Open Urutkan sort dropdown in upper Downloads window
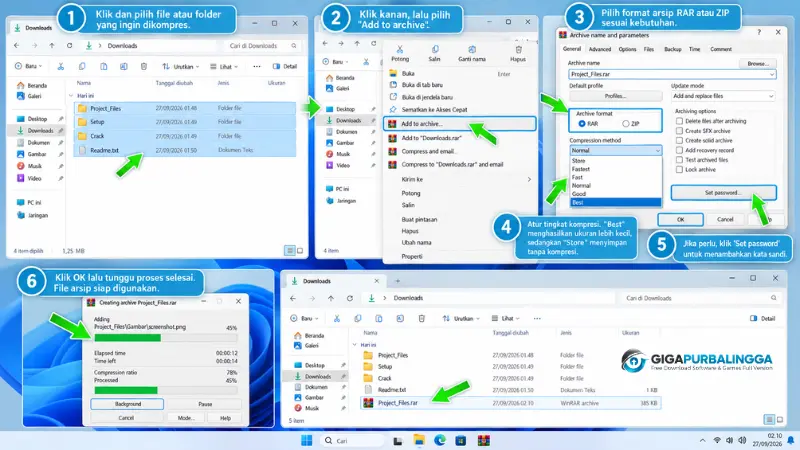 pyautogui.click(x=181, y=66)
